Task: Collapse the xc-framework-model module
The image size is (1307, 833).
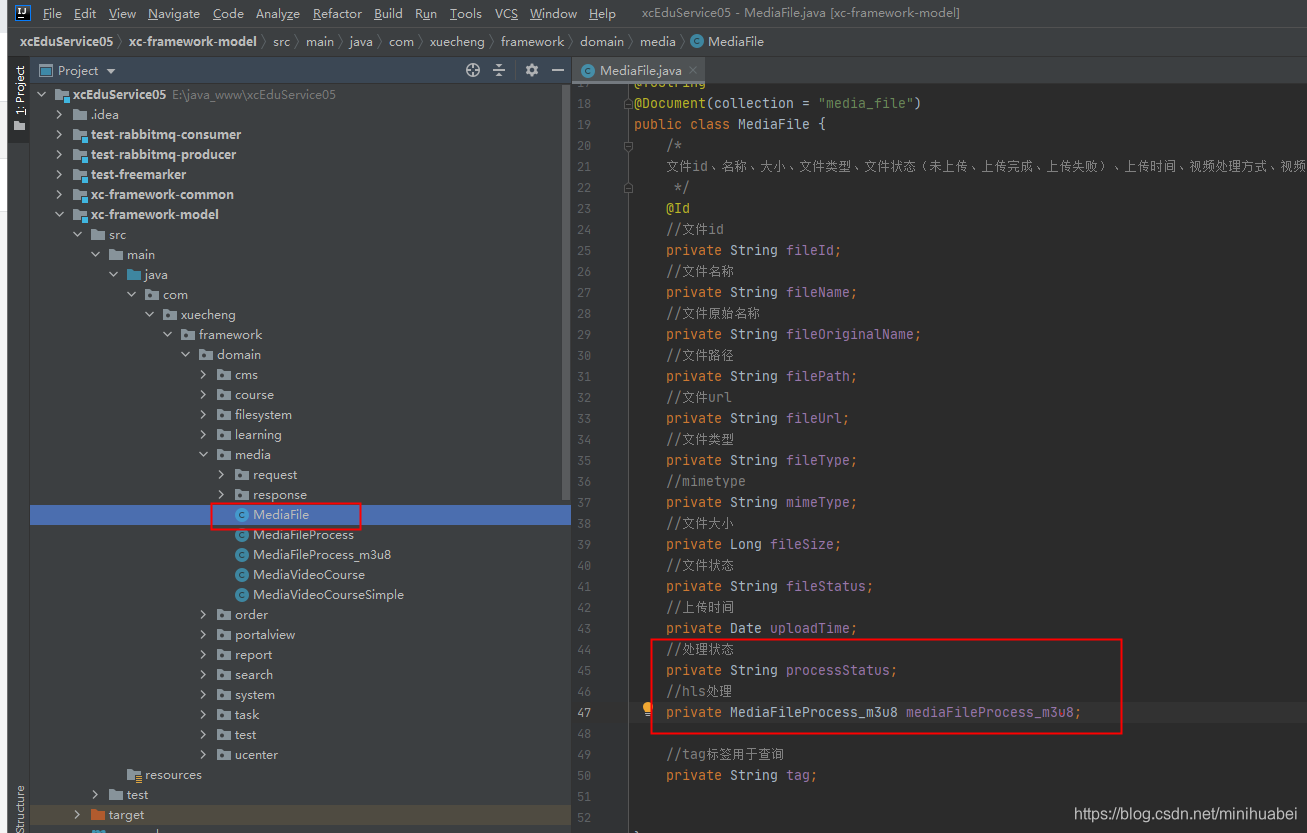Action: [x=60, y=215]
